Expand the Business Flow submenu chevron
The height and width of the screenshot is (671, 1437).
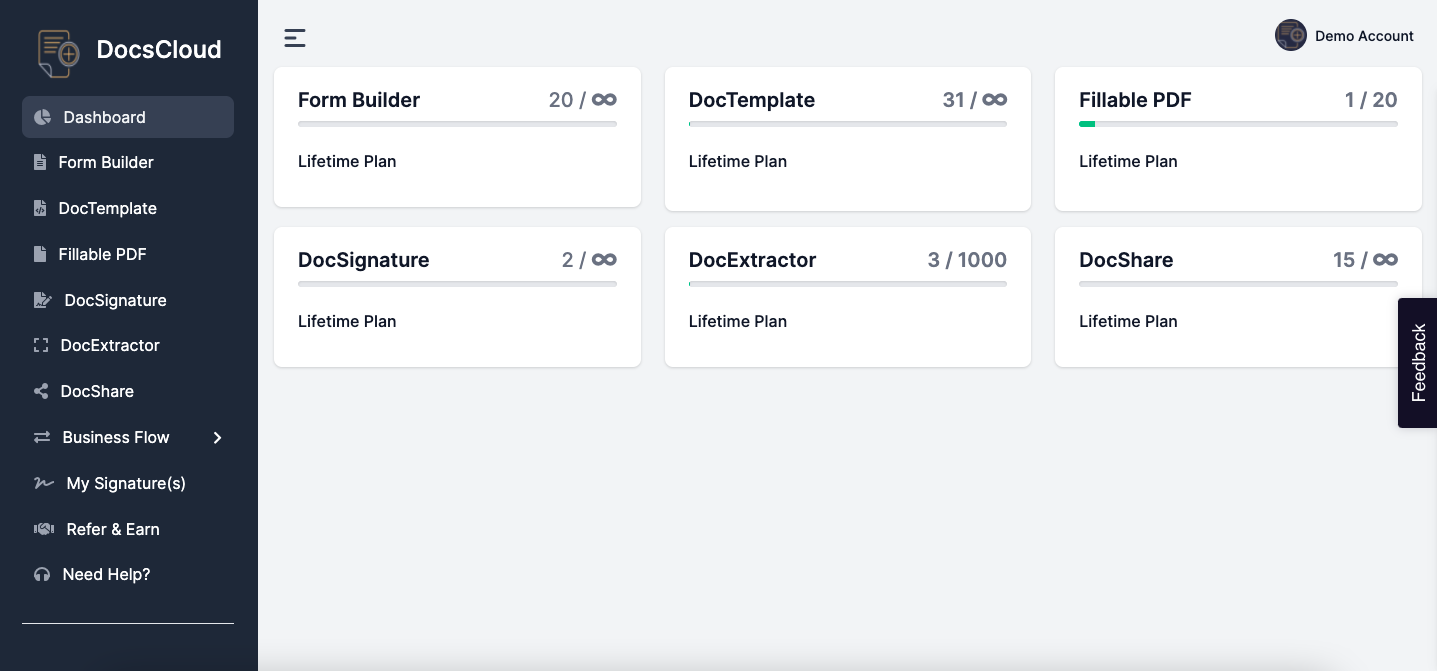(x=218, y=437)
